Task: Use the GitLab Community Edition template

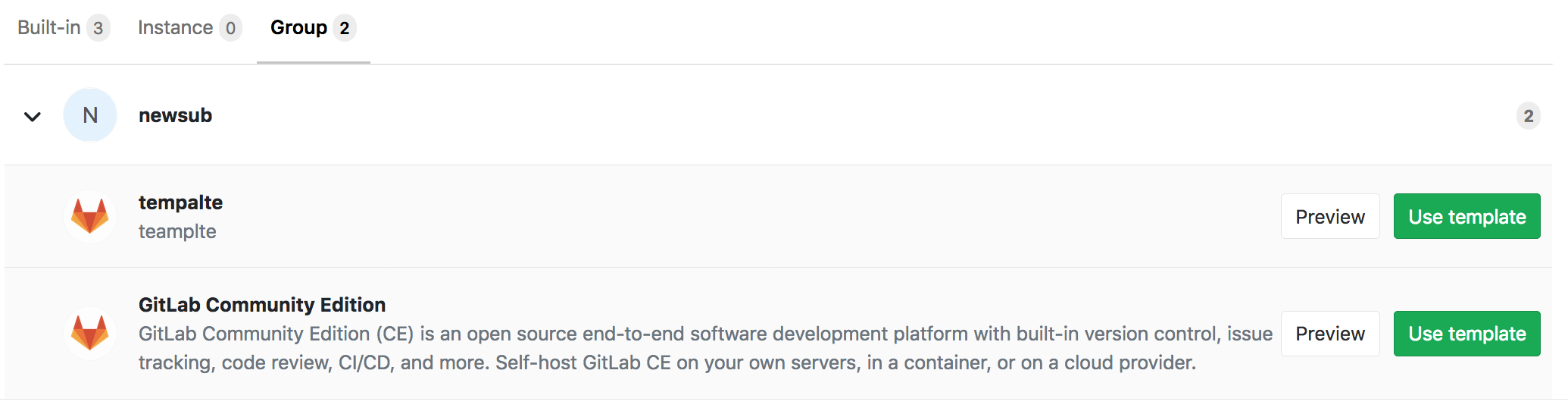Action: click(x=1466, y=334)
